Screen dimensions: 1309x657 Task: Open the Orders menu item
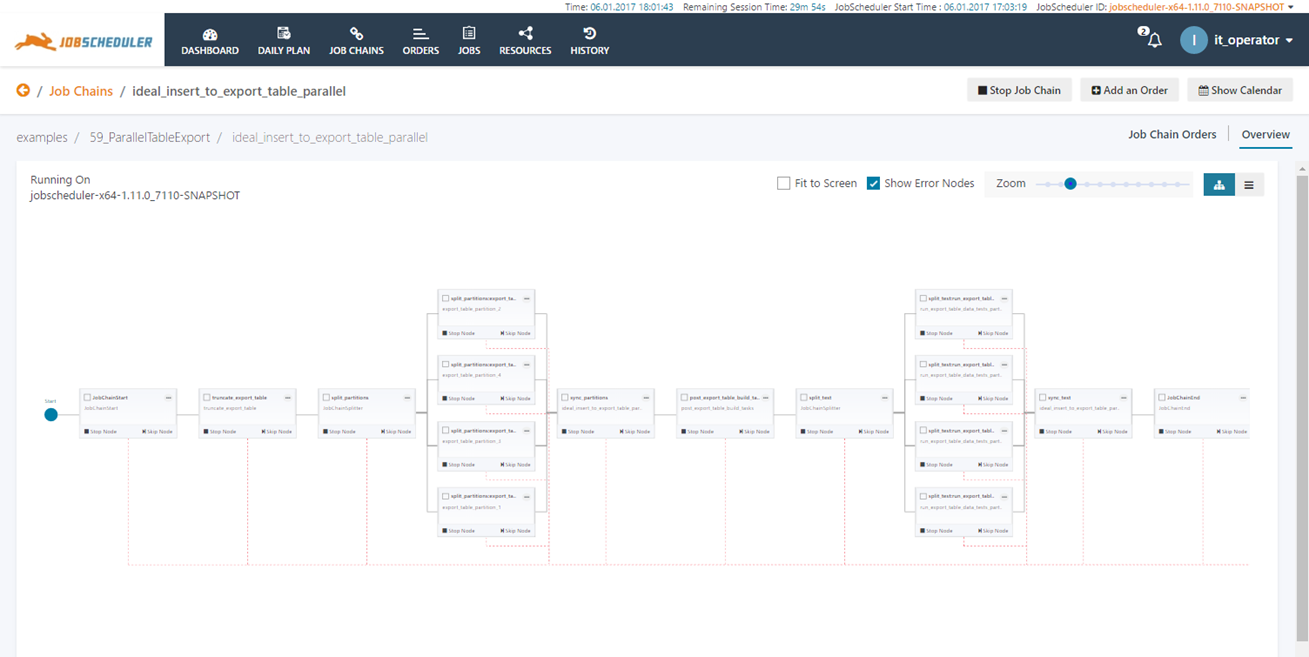420,40
